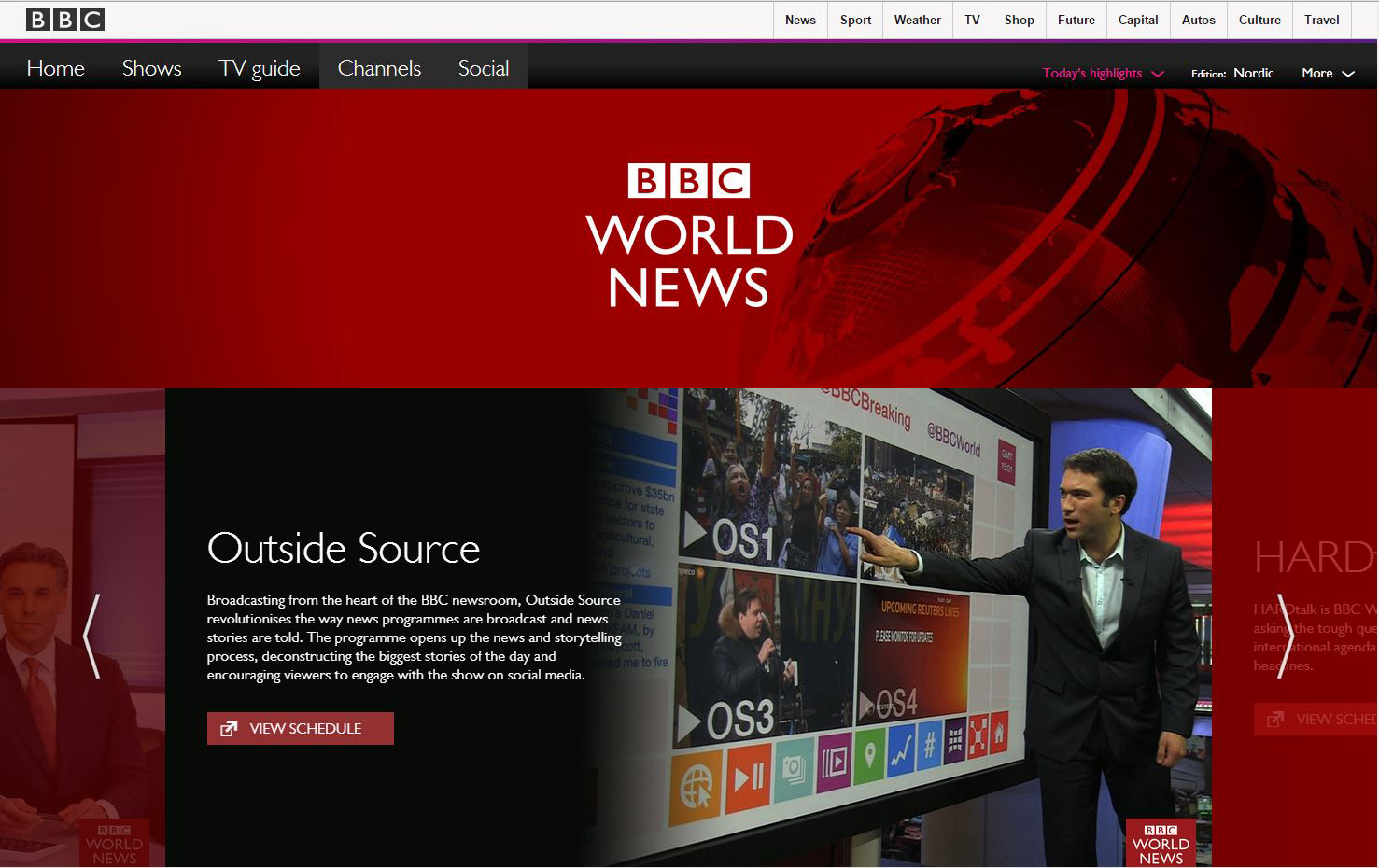Click the Outside Source heading
The height and width of the screenshot is (868, 1379).
click(x=344, y=548)
